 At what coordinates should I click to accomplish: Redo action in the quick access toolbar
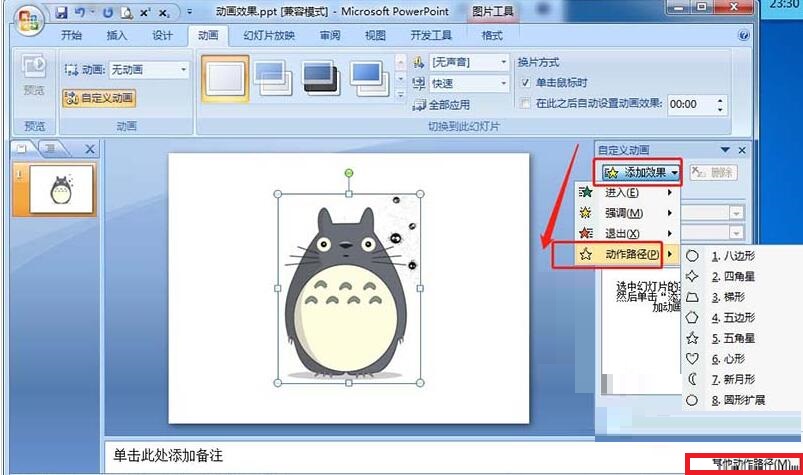tap(108, 13)
